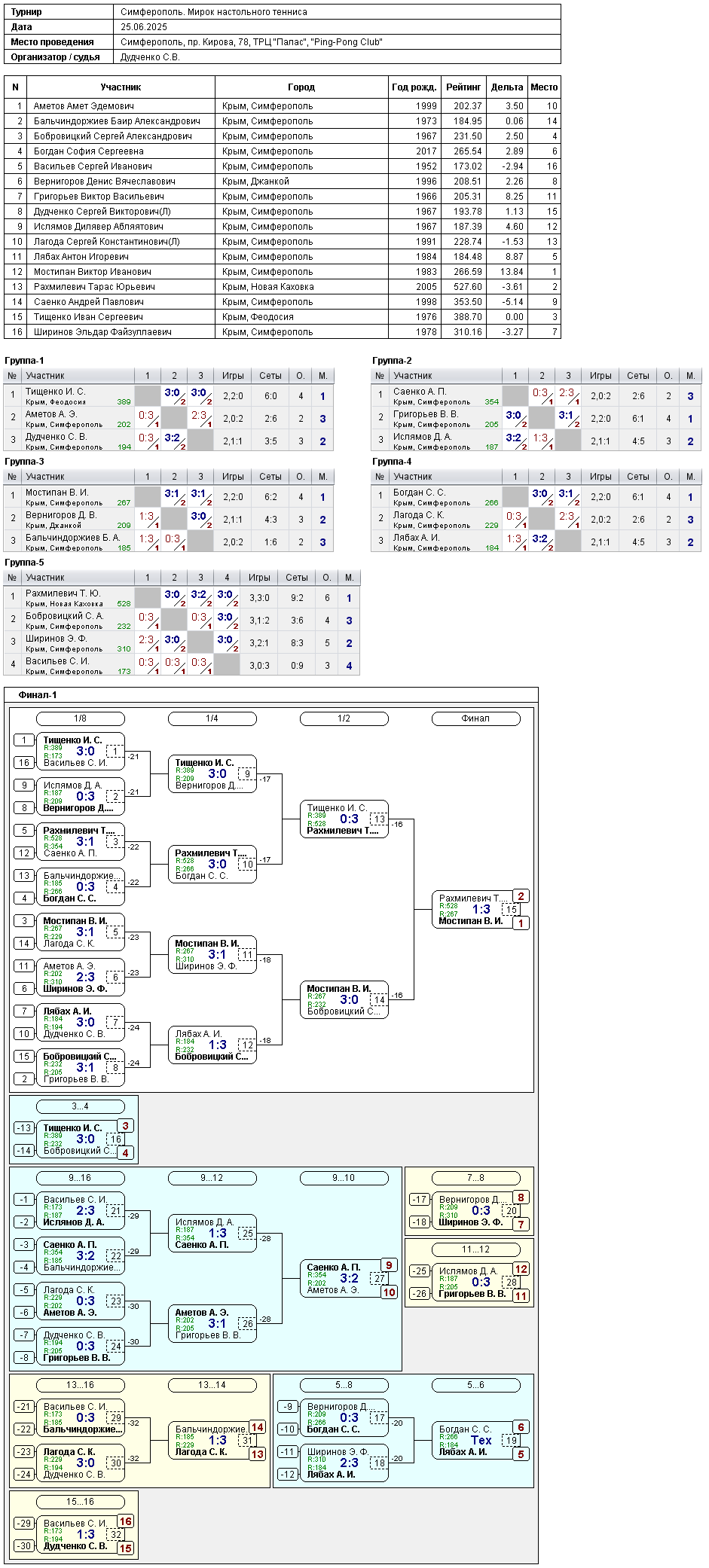Click the '13...16' placement round label
Image resolution: width=709 pixels, height=1568 pixels.
tap(81, 1385)
